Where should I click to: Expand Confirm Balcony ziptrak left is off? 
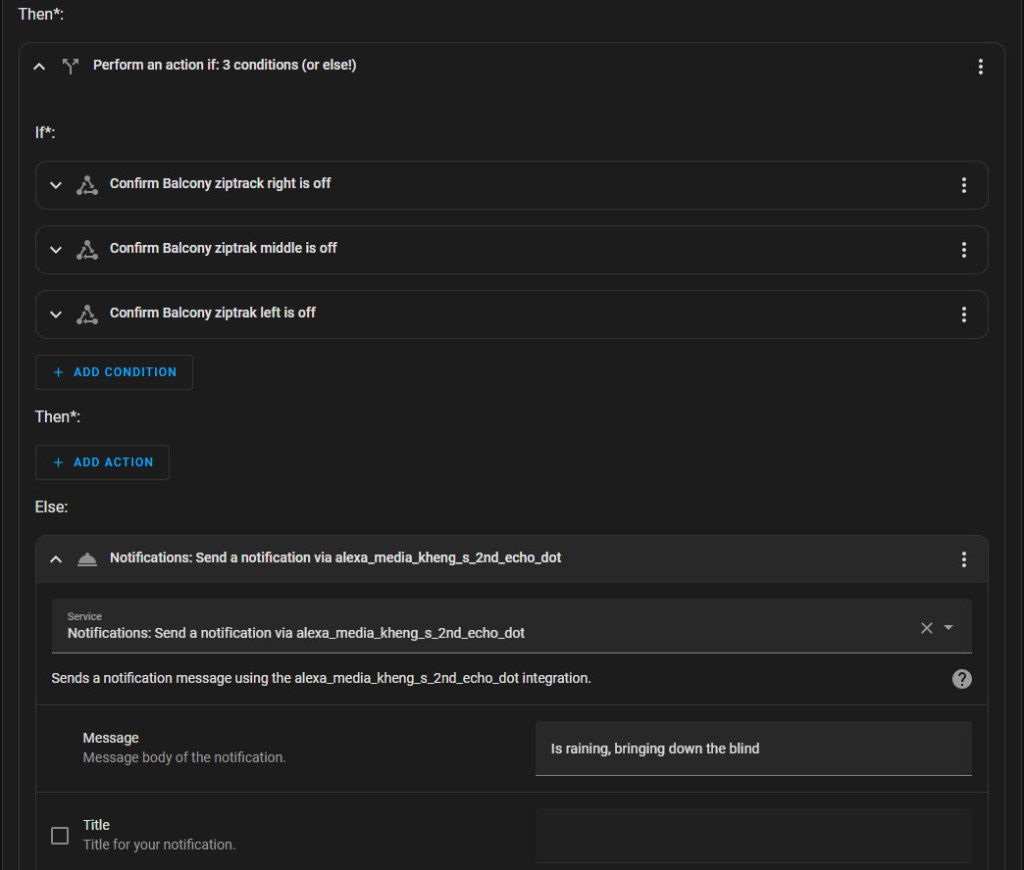click(x=56, y=314)
